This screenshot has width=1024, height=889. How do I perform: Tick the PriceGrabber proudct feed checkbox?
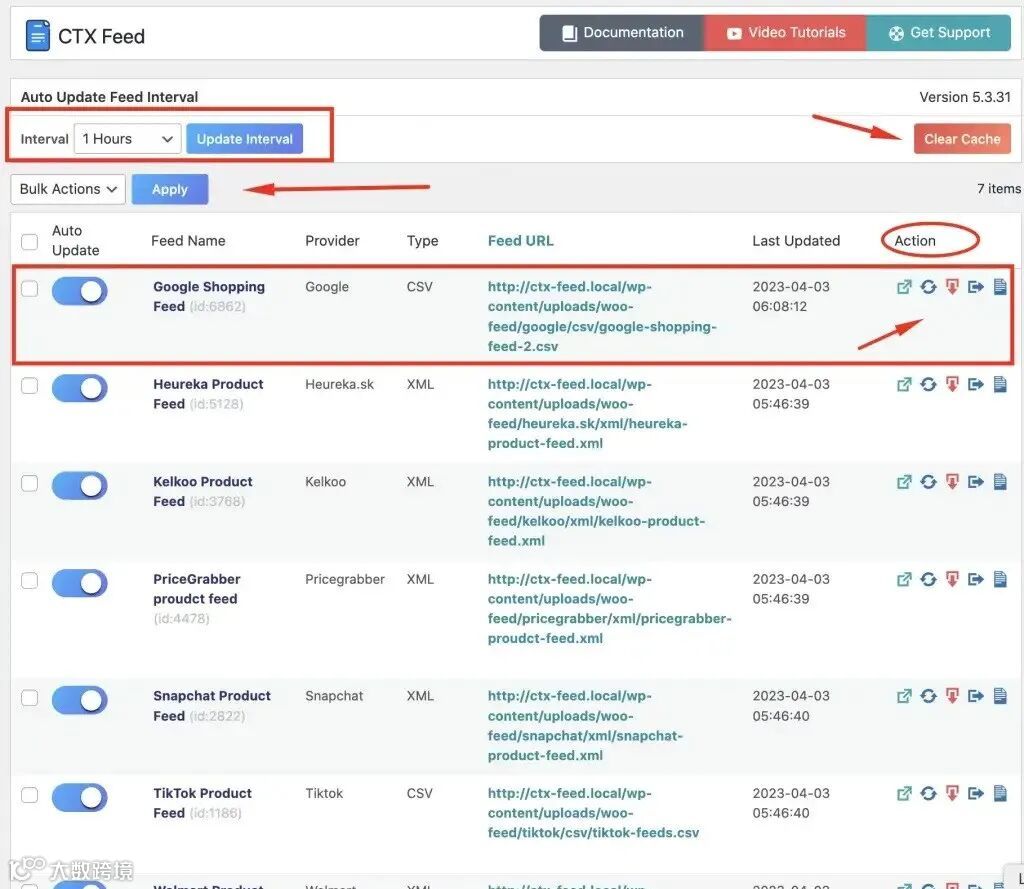(29, 580)
